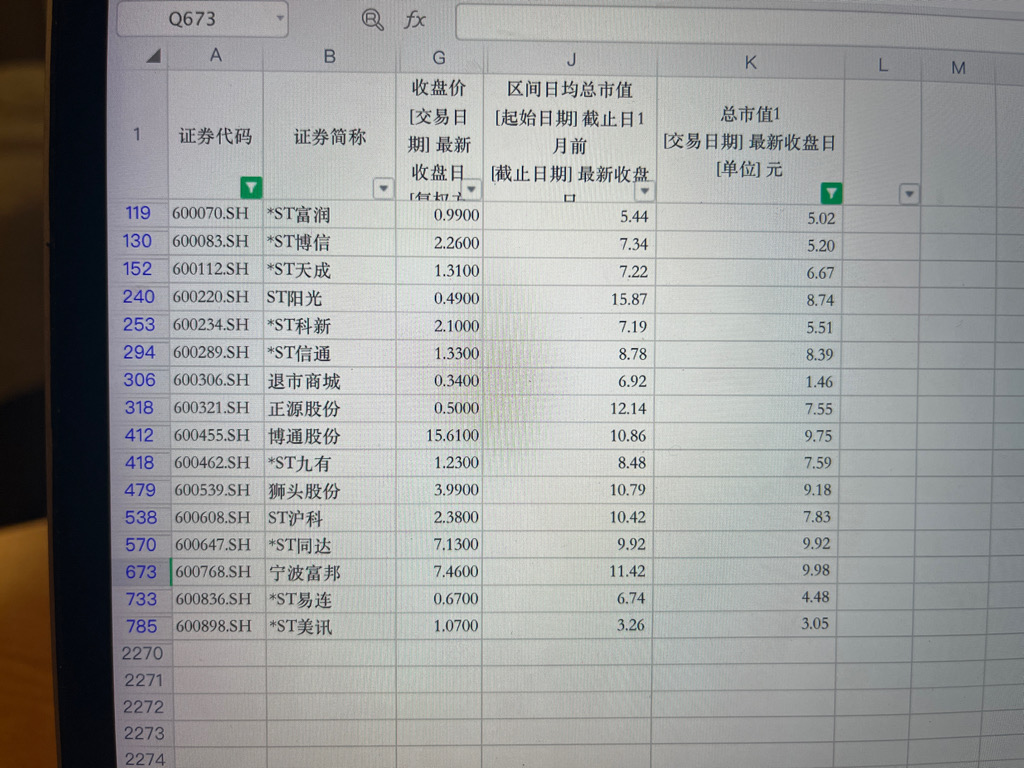This screenshot has width=1024, height=768.
Task: Click cell 正源股份
Action: tap(330, 408)
